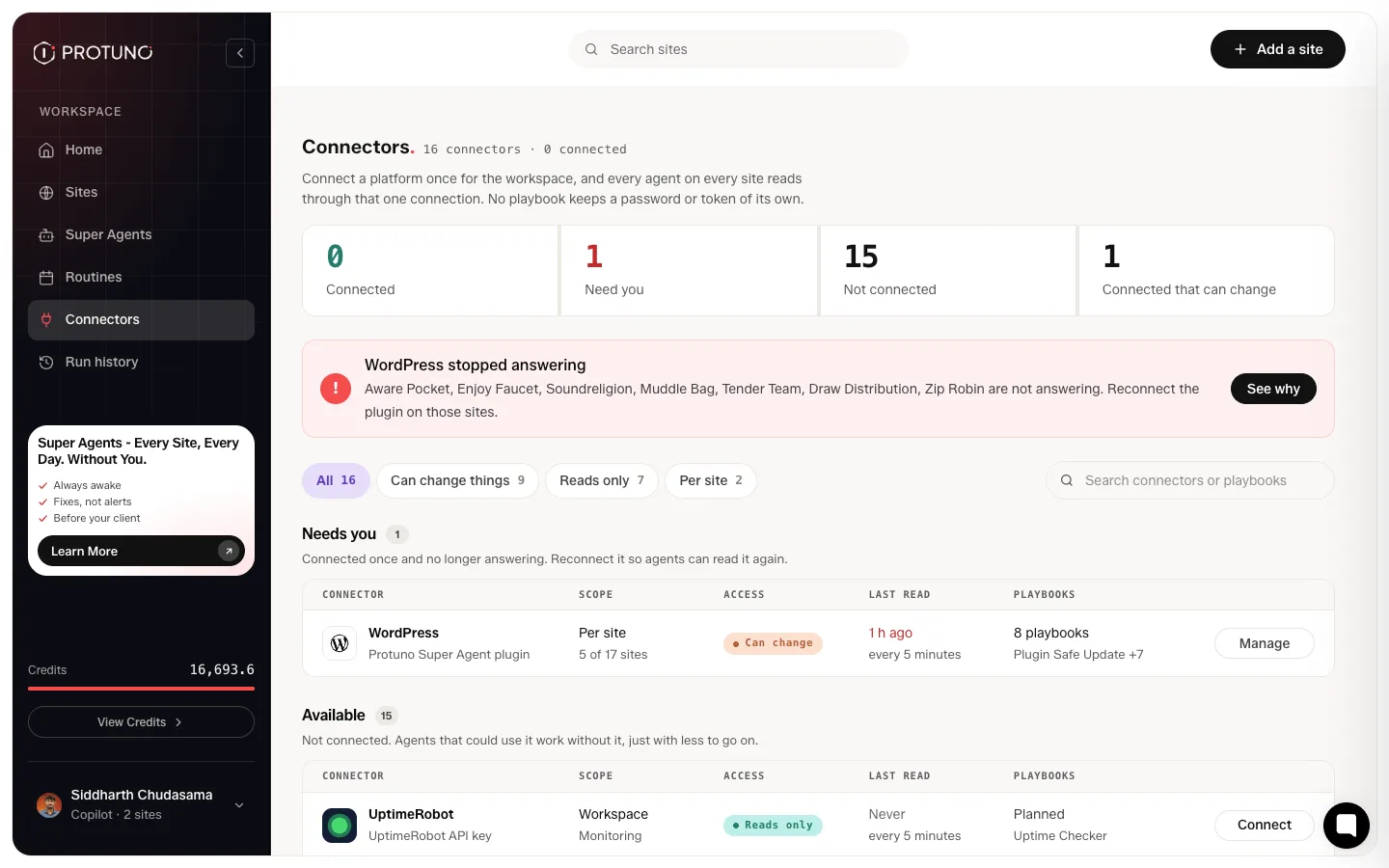Collapse the sidebar with the chevron button
Image resolution: width=1389 pixels, height=868 pixels.
pyautogui.click(x=240, y=53)
